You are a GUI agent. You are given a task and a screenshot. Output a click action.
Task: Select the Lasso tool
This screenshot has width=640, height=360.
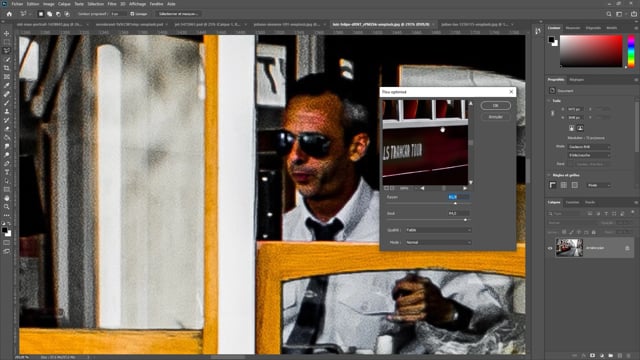click(x=7, y=51)
